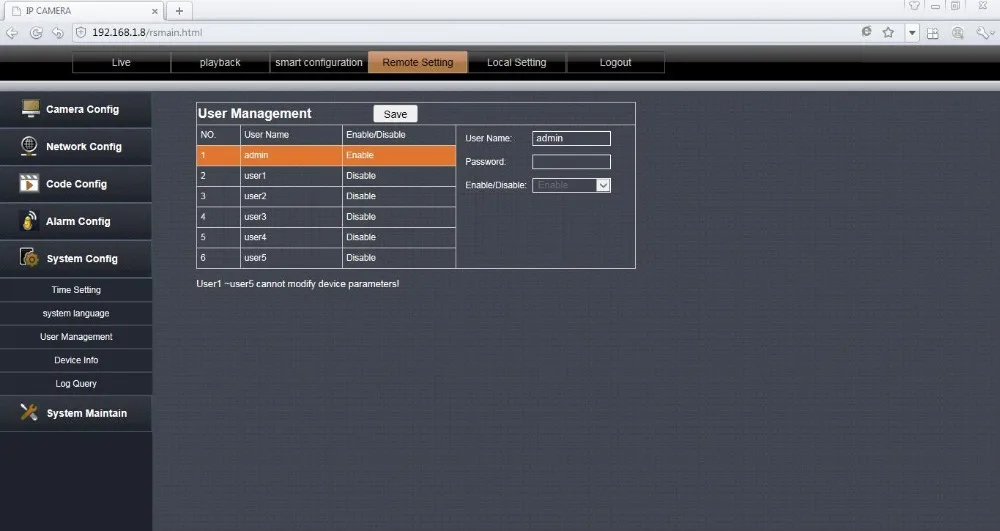Click the Enable/Disable column header
This screenshot has height=531, width=1000.
pyautogui.click(x=399, y=135)
